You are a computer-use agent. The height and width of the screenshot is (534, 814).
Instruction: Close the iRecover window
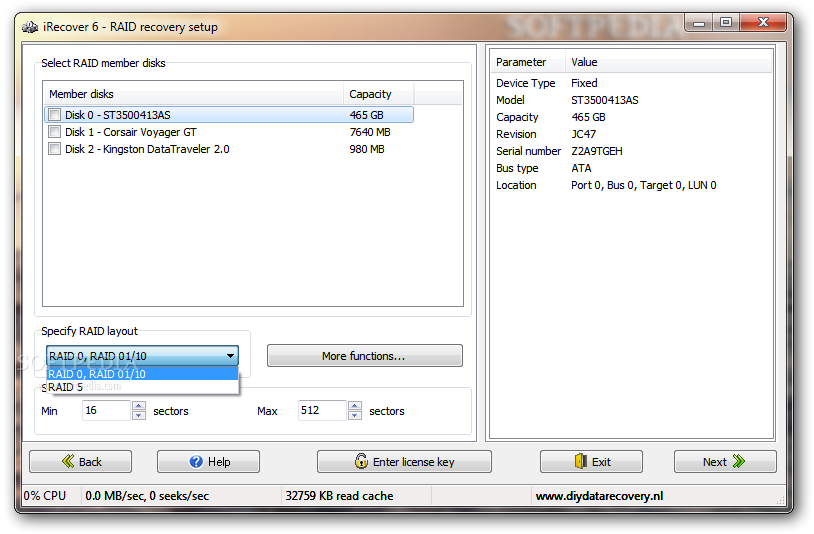click(763, 23)
